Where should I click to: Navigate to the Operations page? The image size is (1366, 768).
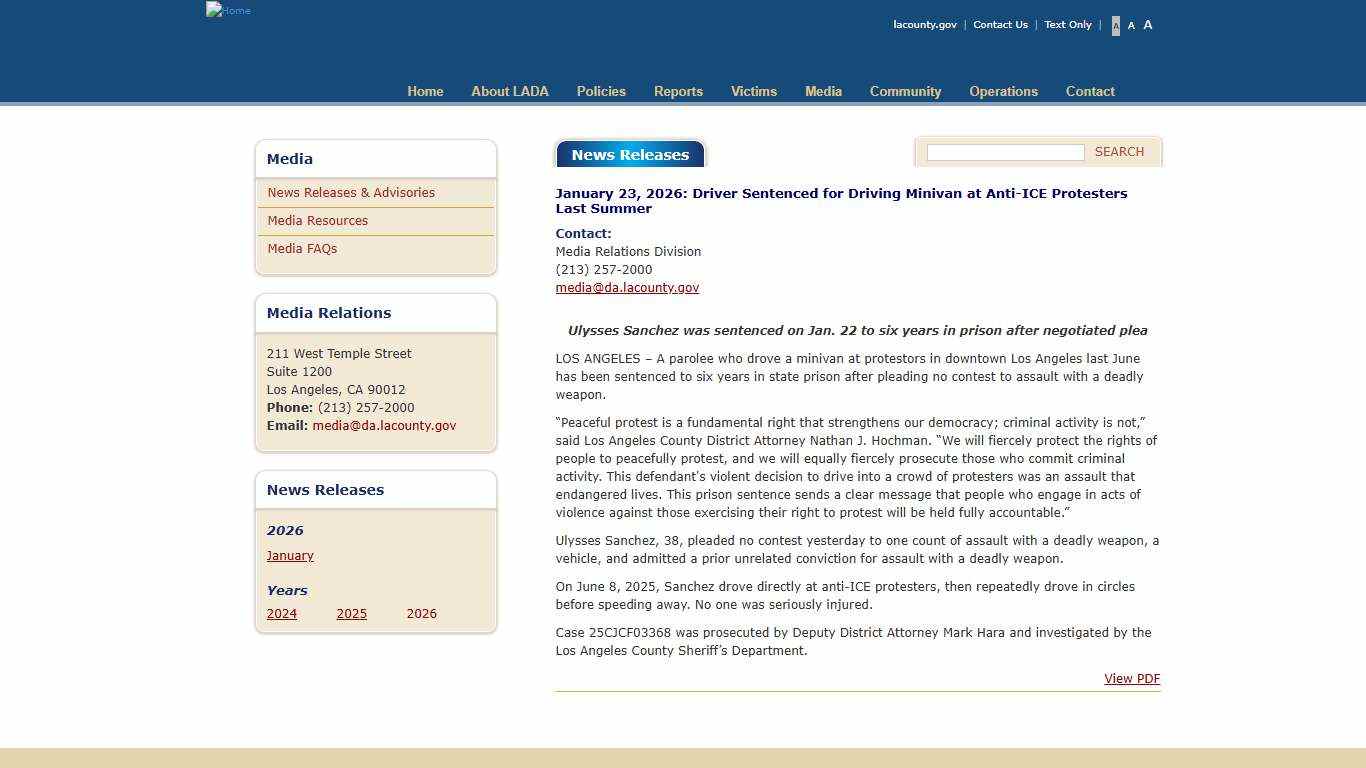click(x=1003, y=91)
